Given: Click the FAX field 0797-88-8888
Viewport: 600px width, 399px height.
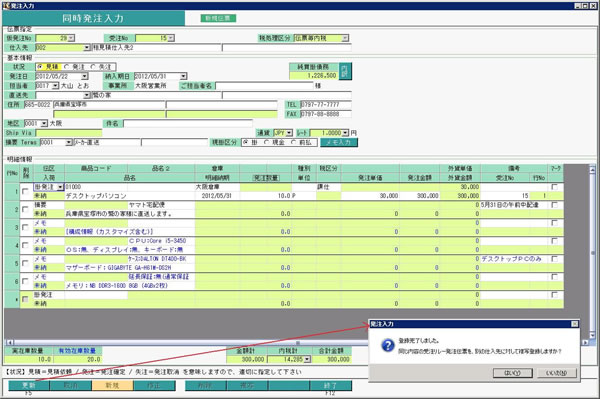Looking at the screenshot, I should point(325,114).
